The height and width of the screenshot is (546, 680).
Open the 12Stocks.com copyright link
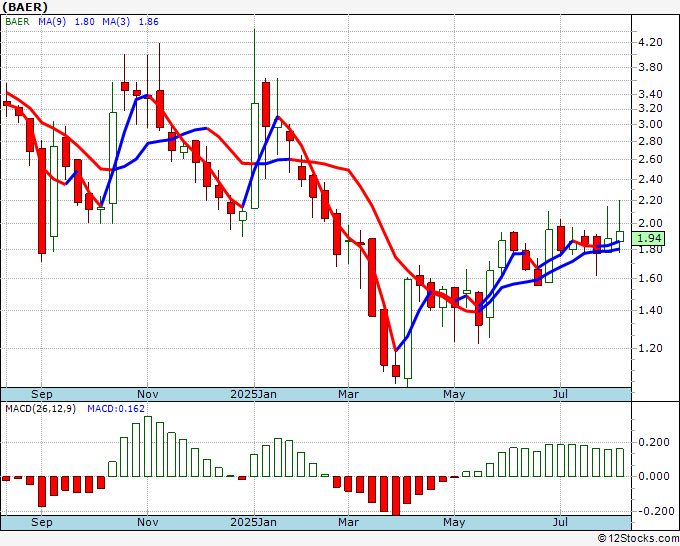coord(638,539)
